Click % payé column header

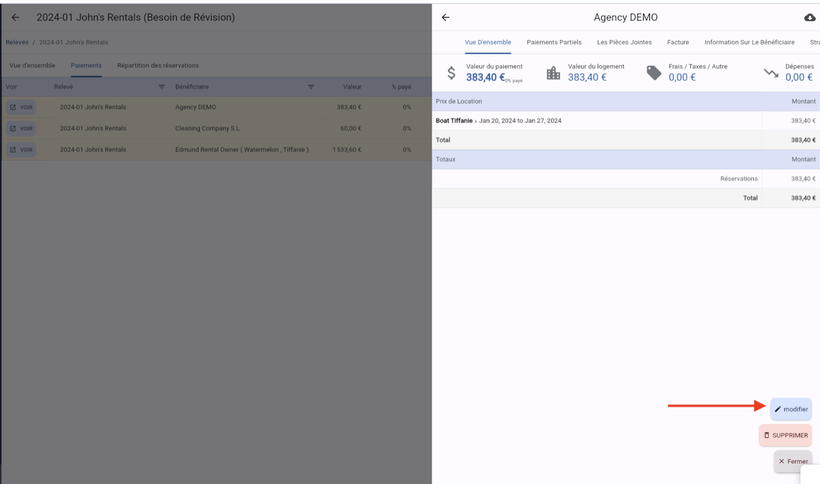point(401,87)
